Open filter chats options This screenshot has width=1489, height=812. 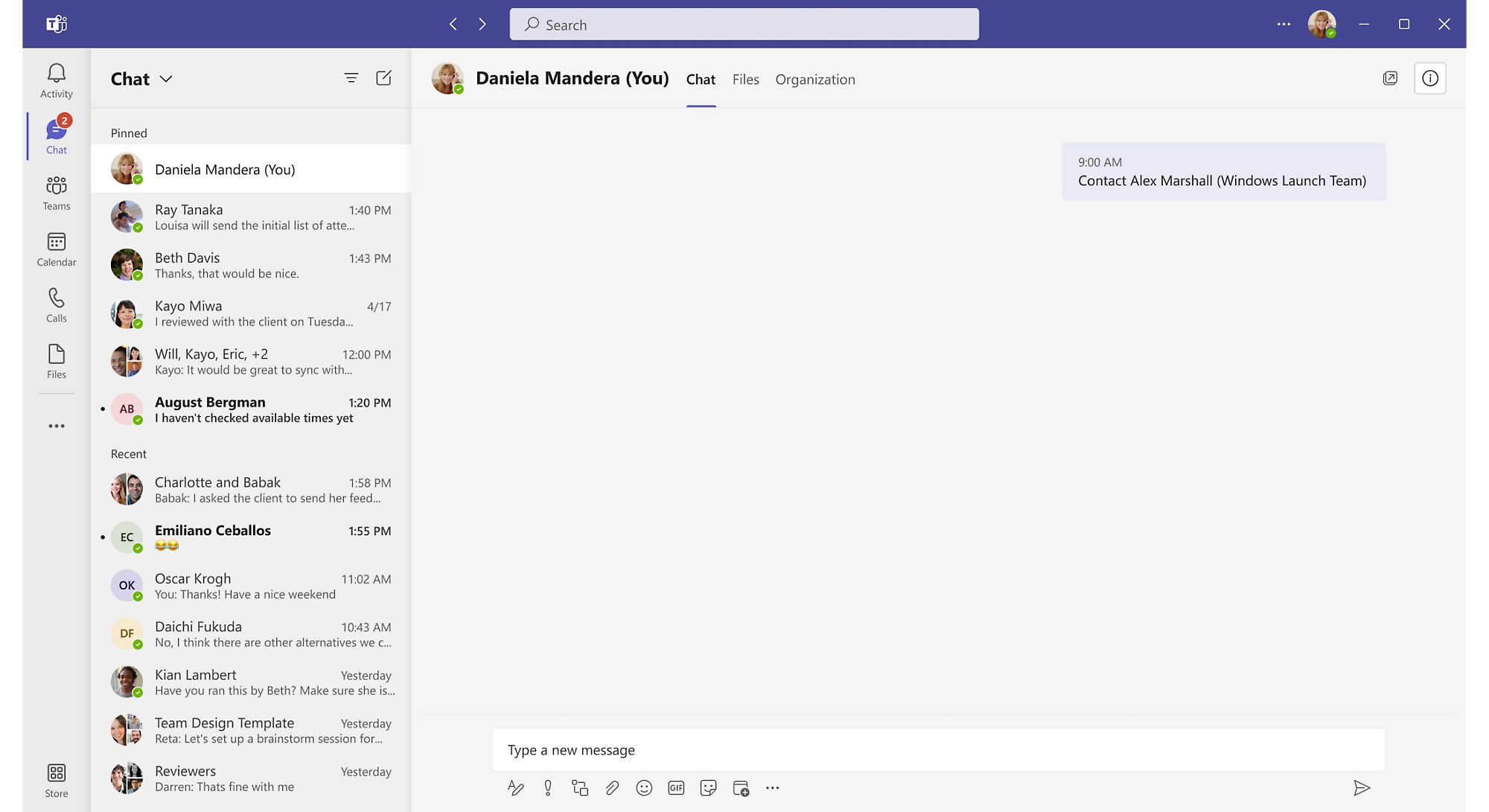click(351, 77)
